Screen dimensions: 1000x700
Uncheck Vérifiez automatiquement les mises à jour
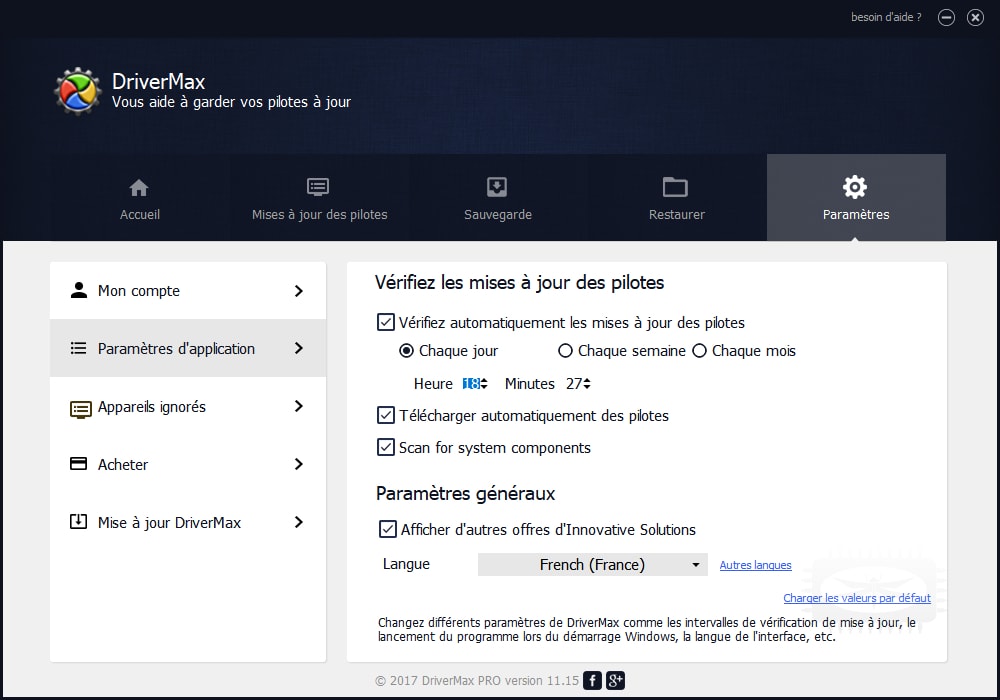click(x=386, y=322)
